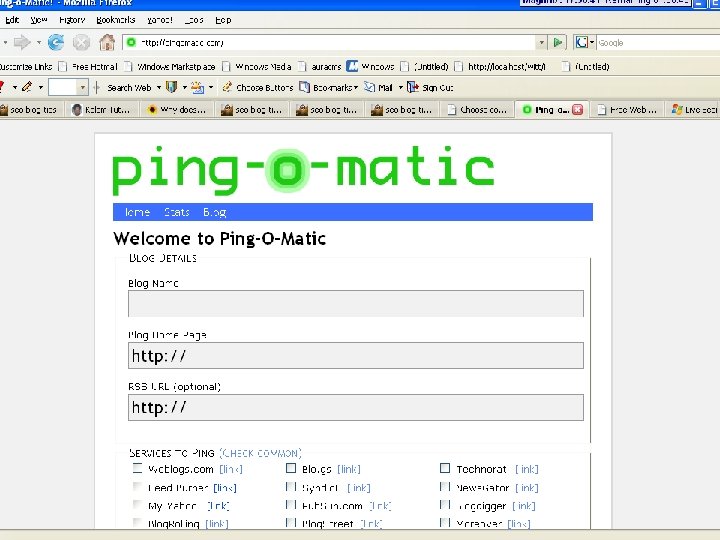Viewport: 720px width, 540px height.
Task: Expand the address bar URL dropdown
Action: tap(542, 43)
